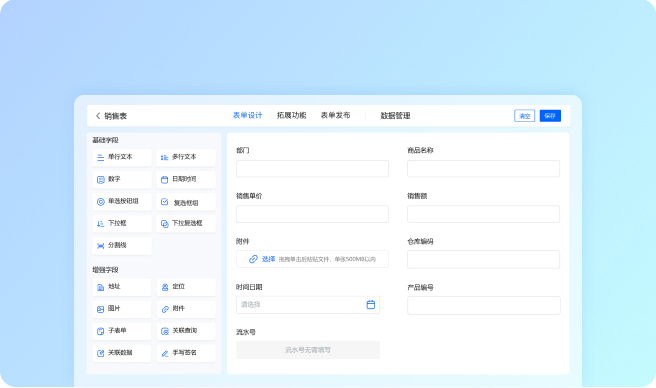
Task: Click the 增强字段 section heading
Action: [x=105, y=270]
